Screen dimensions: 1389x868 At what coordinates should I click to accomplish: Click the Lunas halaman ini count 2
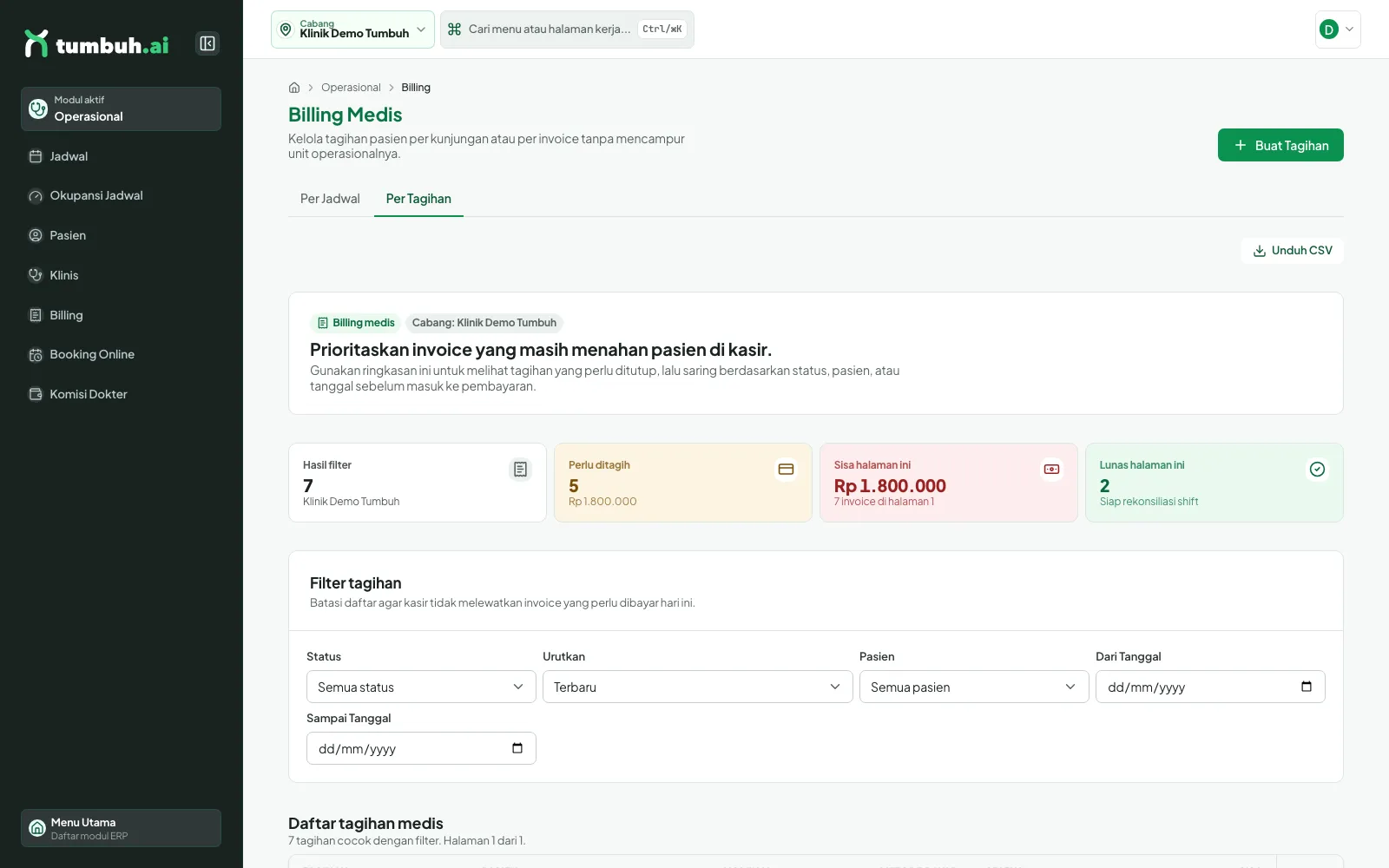pyautogui.click(x=1105, y=486)
